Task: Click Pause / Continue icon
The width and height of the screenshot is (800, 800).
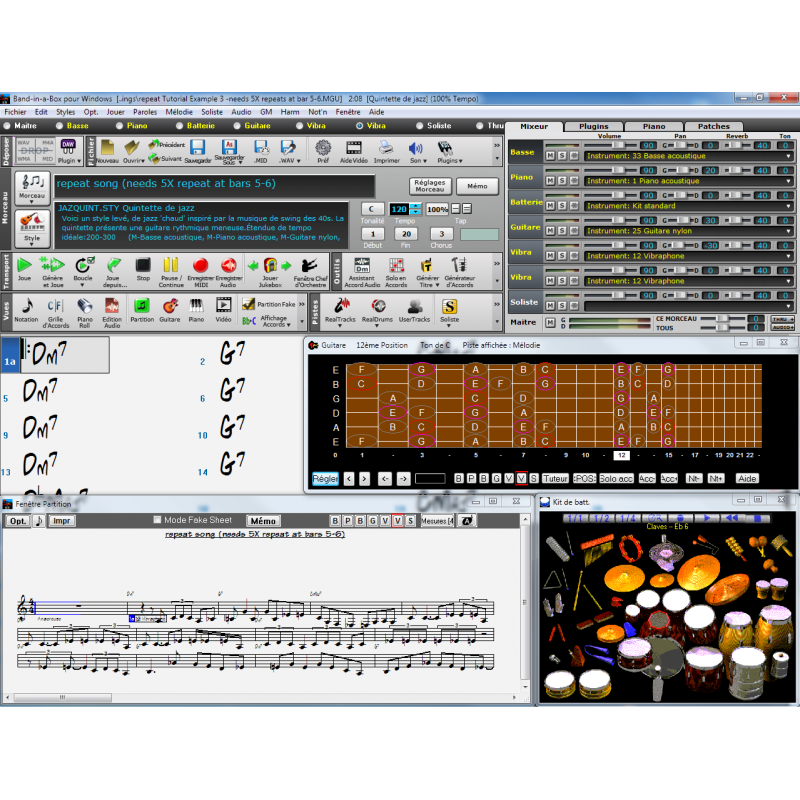Action: (170, 265)
